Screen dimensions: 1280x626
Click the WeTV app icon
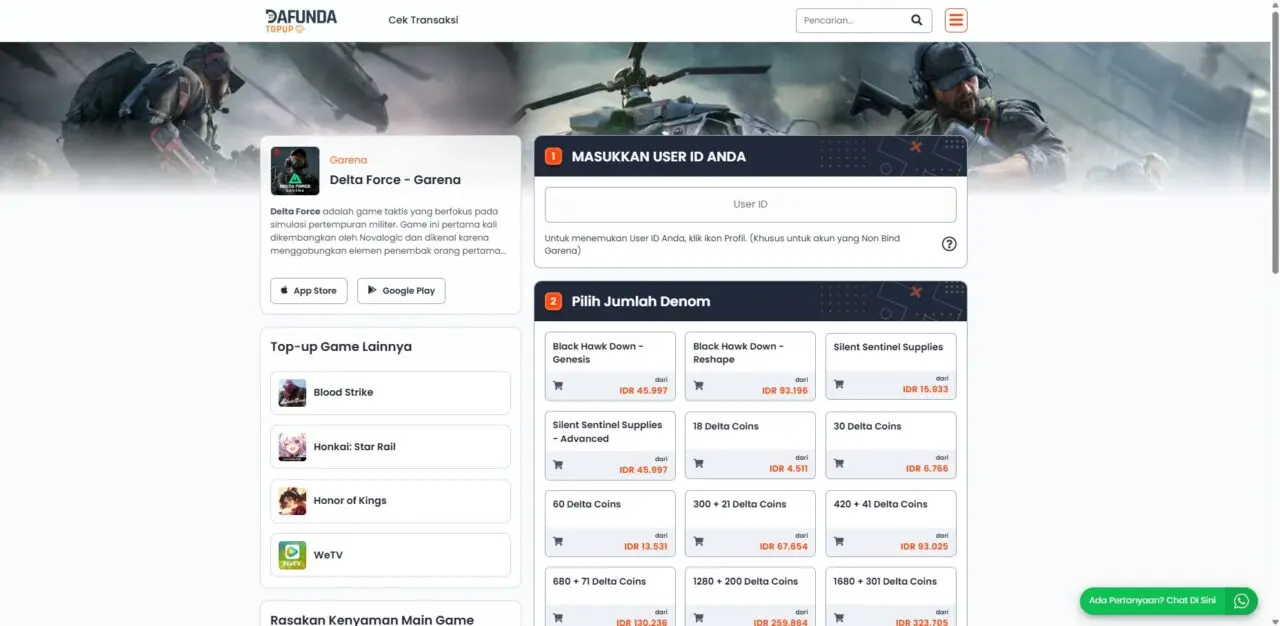(292, 555)
